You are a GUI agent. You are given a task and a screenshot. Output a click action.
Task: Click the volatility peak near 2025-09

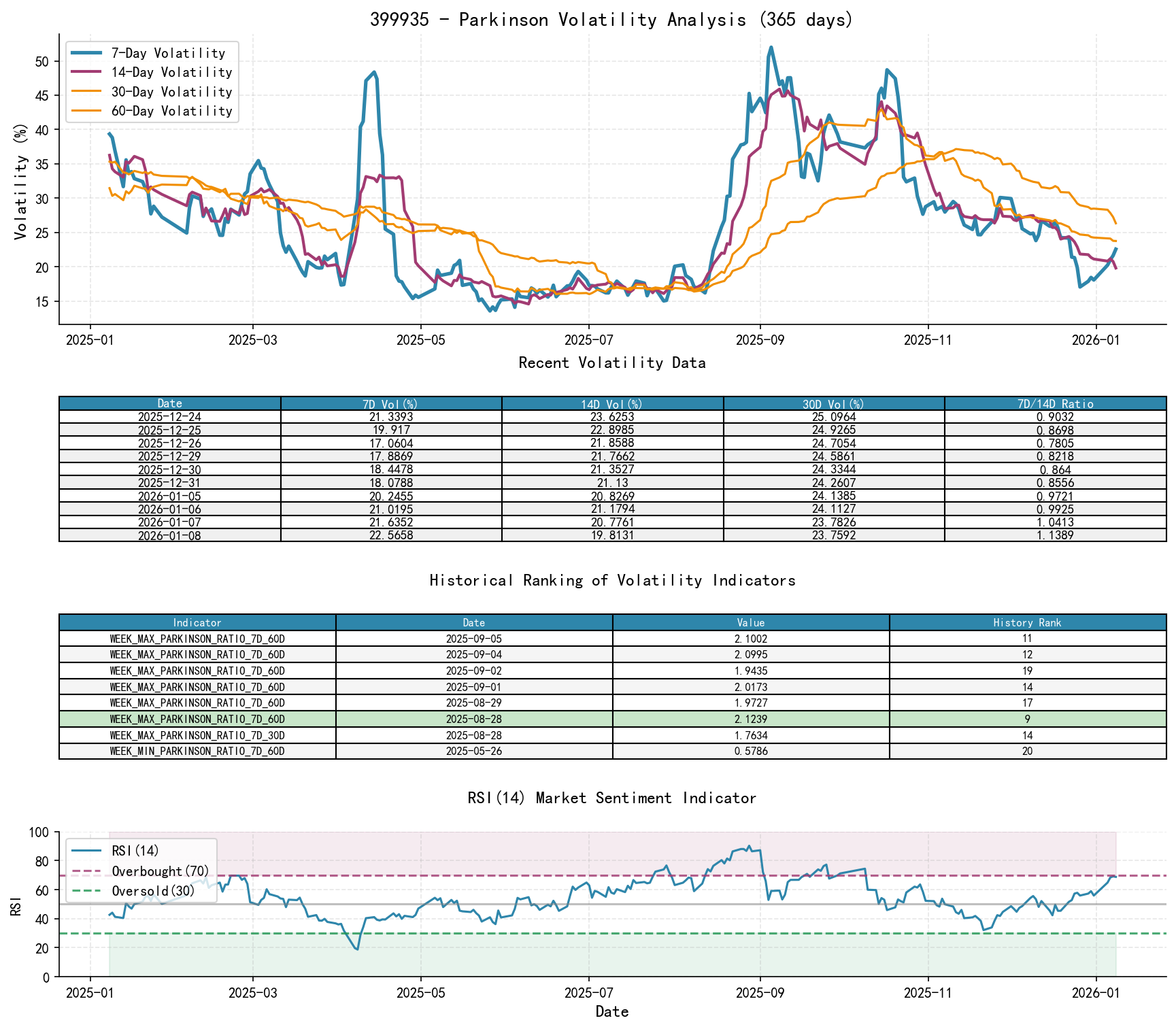(772, 48)
